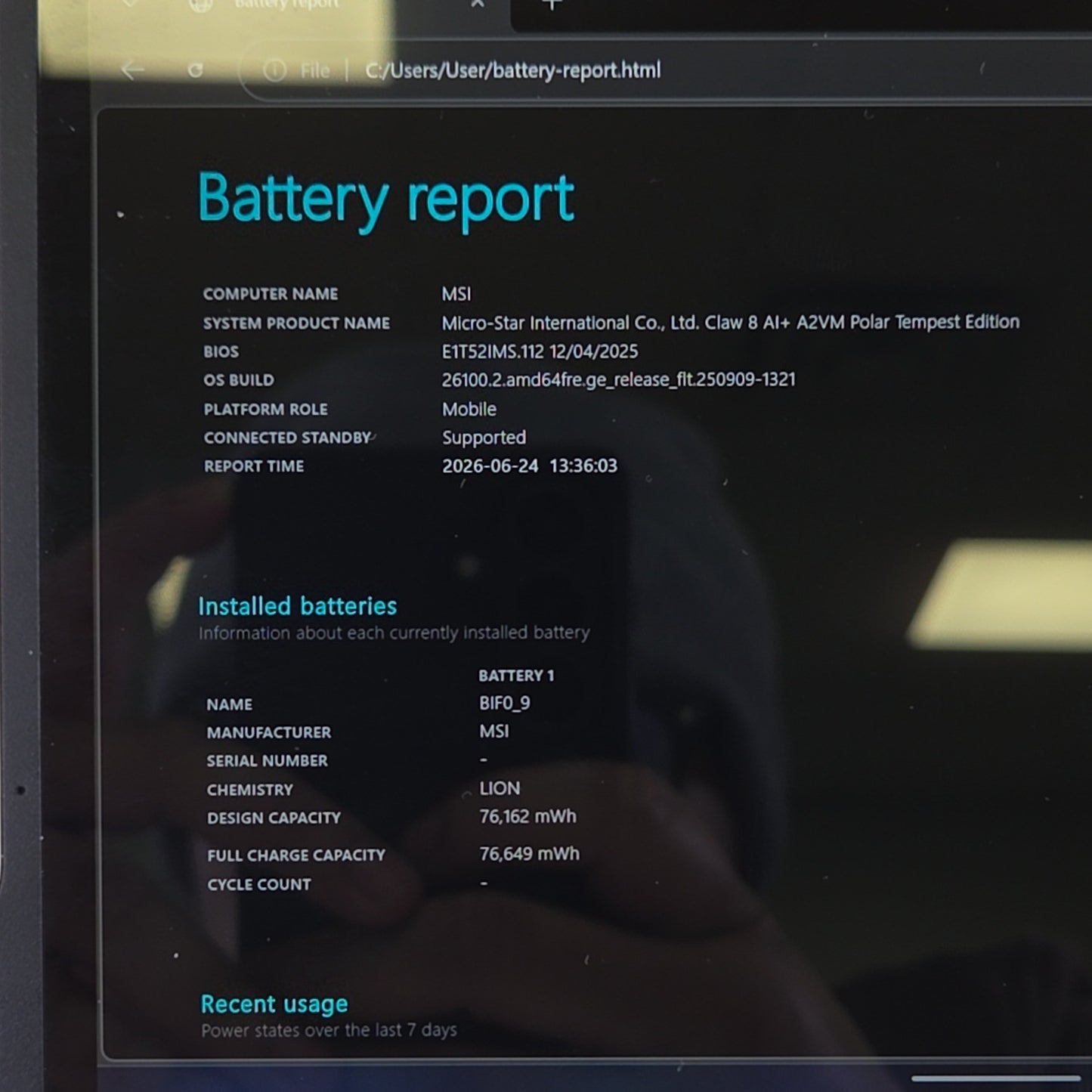Click full charge capacity value 76,649 mWh
This screenshot has width=1092, height=1092.
pyautogui.click(x=529, y=854)
